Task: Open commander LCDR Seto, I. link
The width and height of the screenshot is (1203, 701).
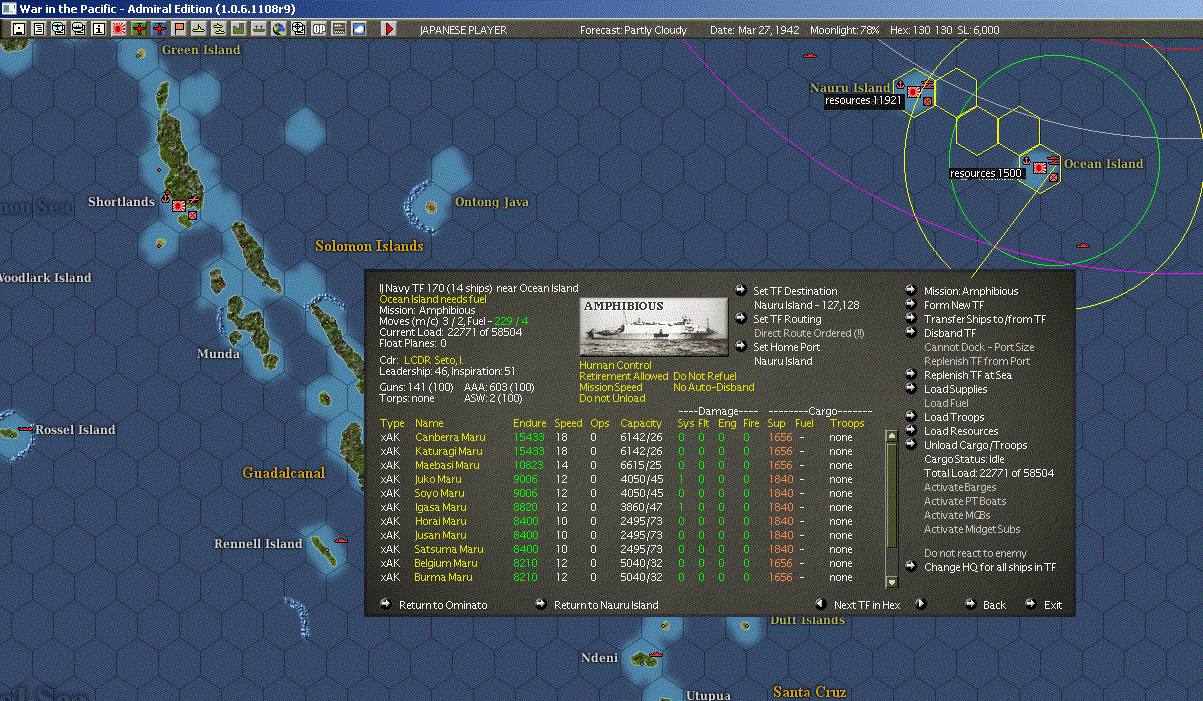Action: 434,359
